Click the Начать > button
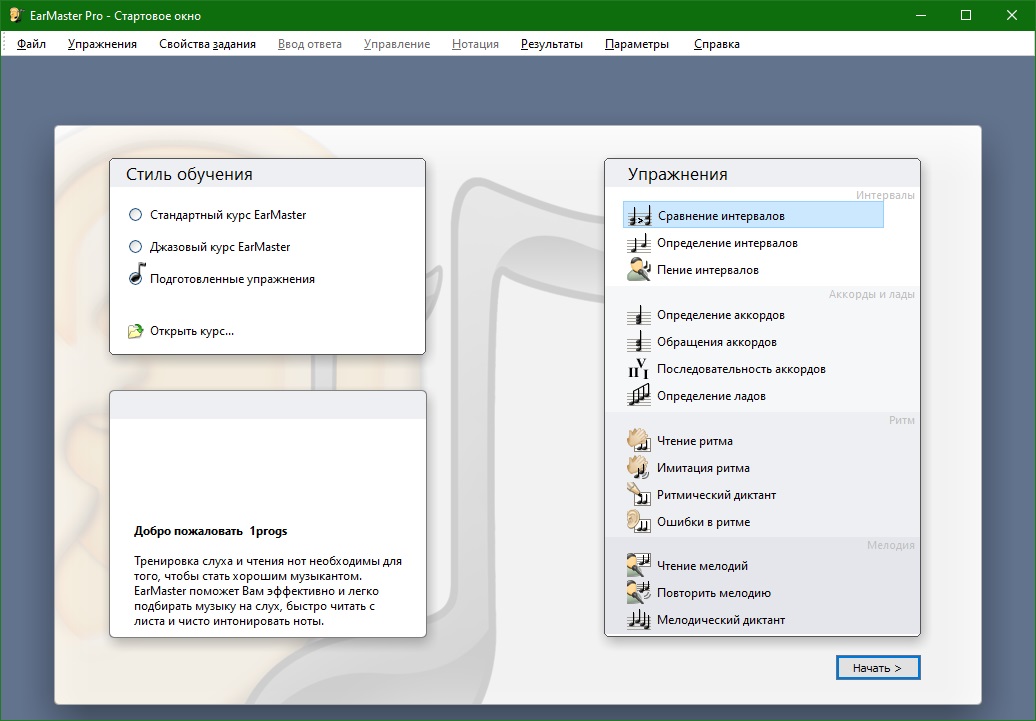The height and width of the screenshot is (721, 1036). point(877,668)
